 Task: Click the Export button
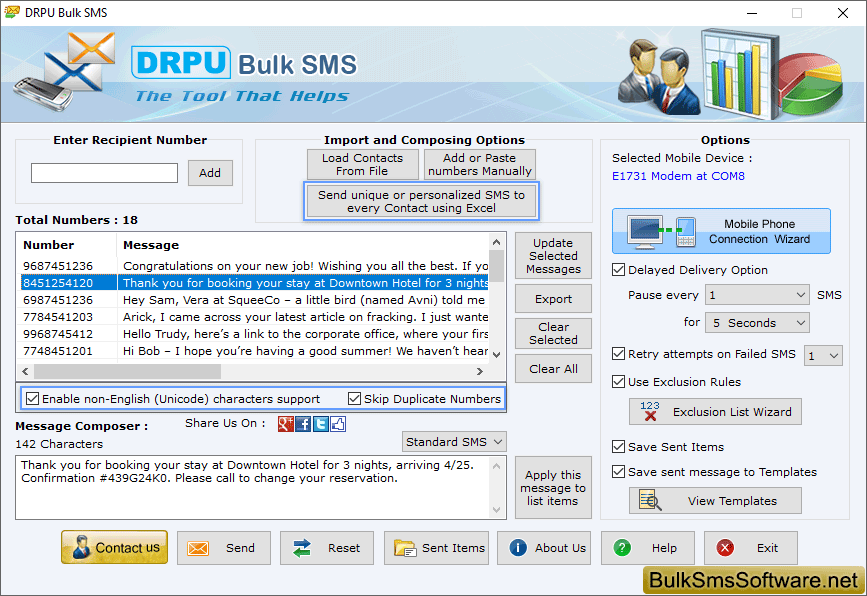tap(553, 299)
